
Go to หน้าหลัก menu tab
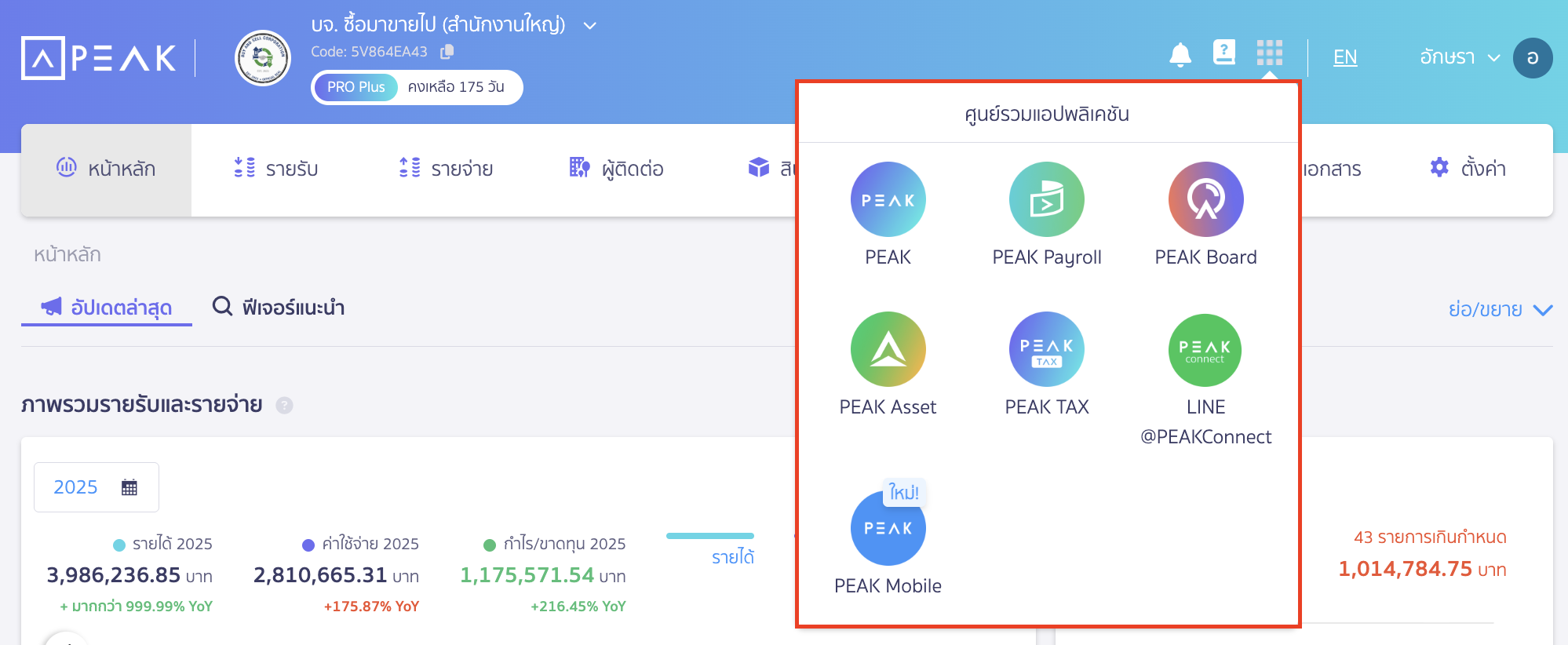coord(106,169)
